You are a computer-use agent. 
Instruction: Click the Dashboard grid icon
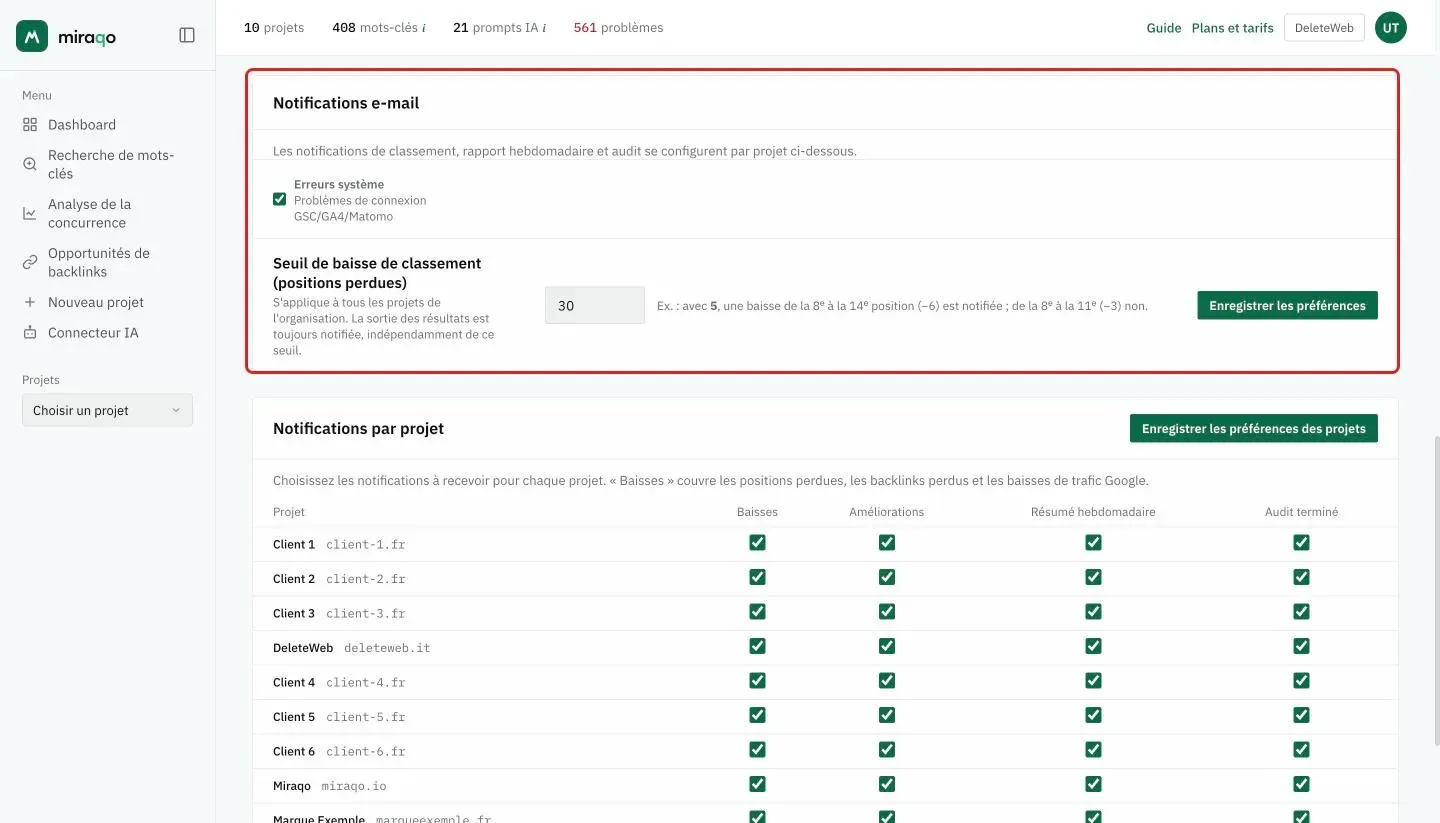30,125
